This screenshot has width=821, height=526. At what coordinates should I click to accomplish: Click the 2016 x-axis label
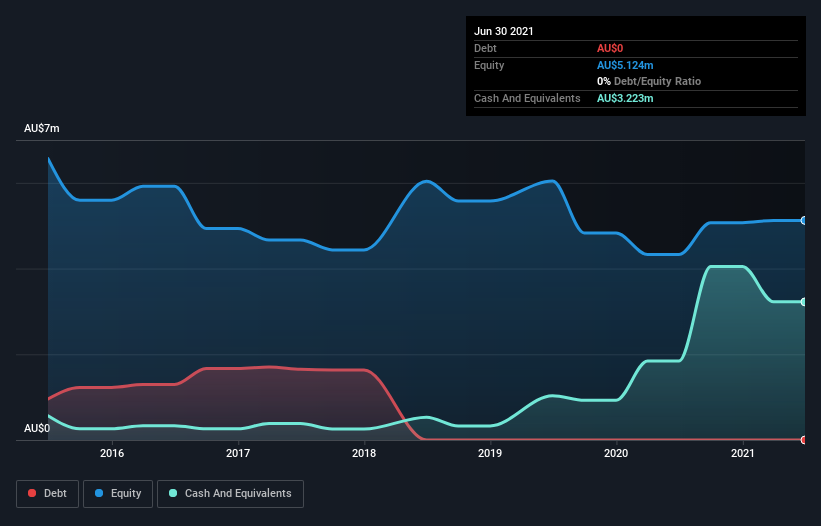click(112, 453)
